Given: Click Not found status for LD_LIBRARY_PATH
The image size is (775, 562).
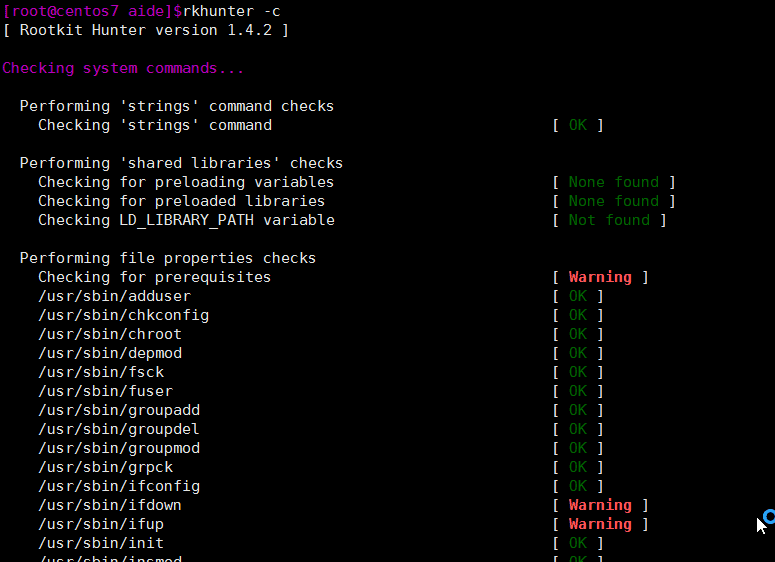Looking at the screenshot, I should 609,220.
